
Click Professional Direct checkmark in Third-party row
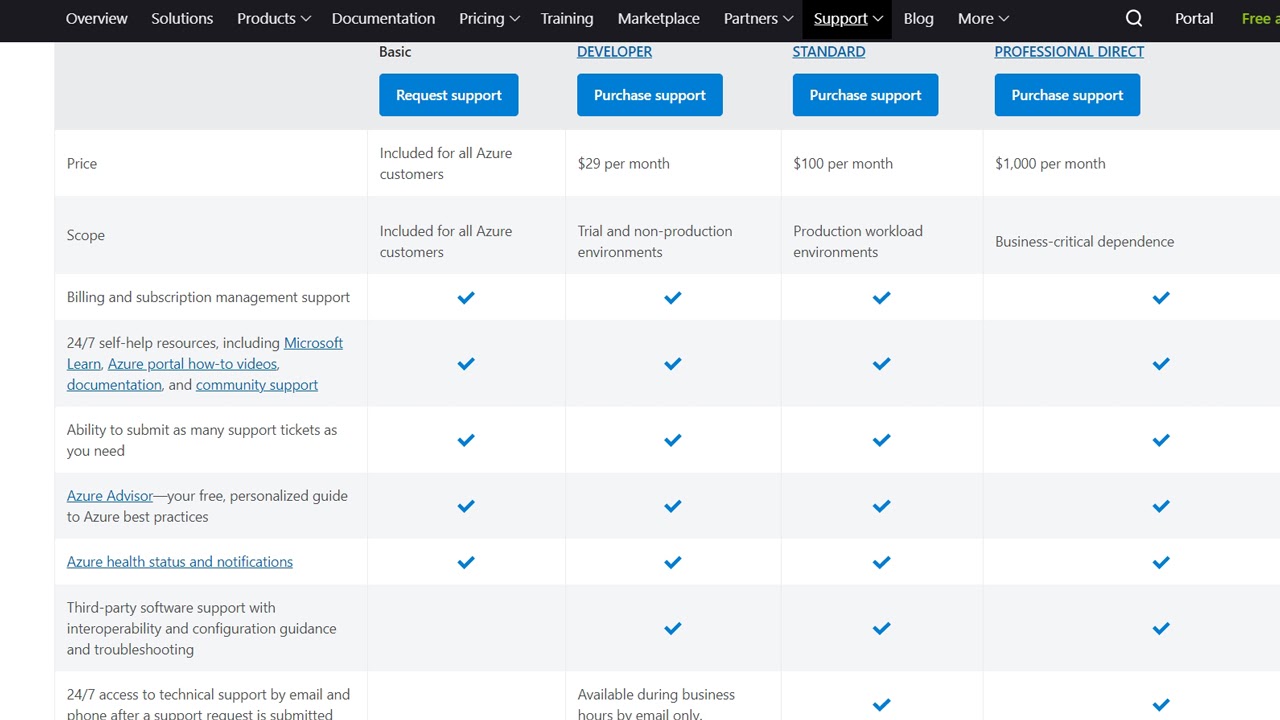tap(1161, 628)
